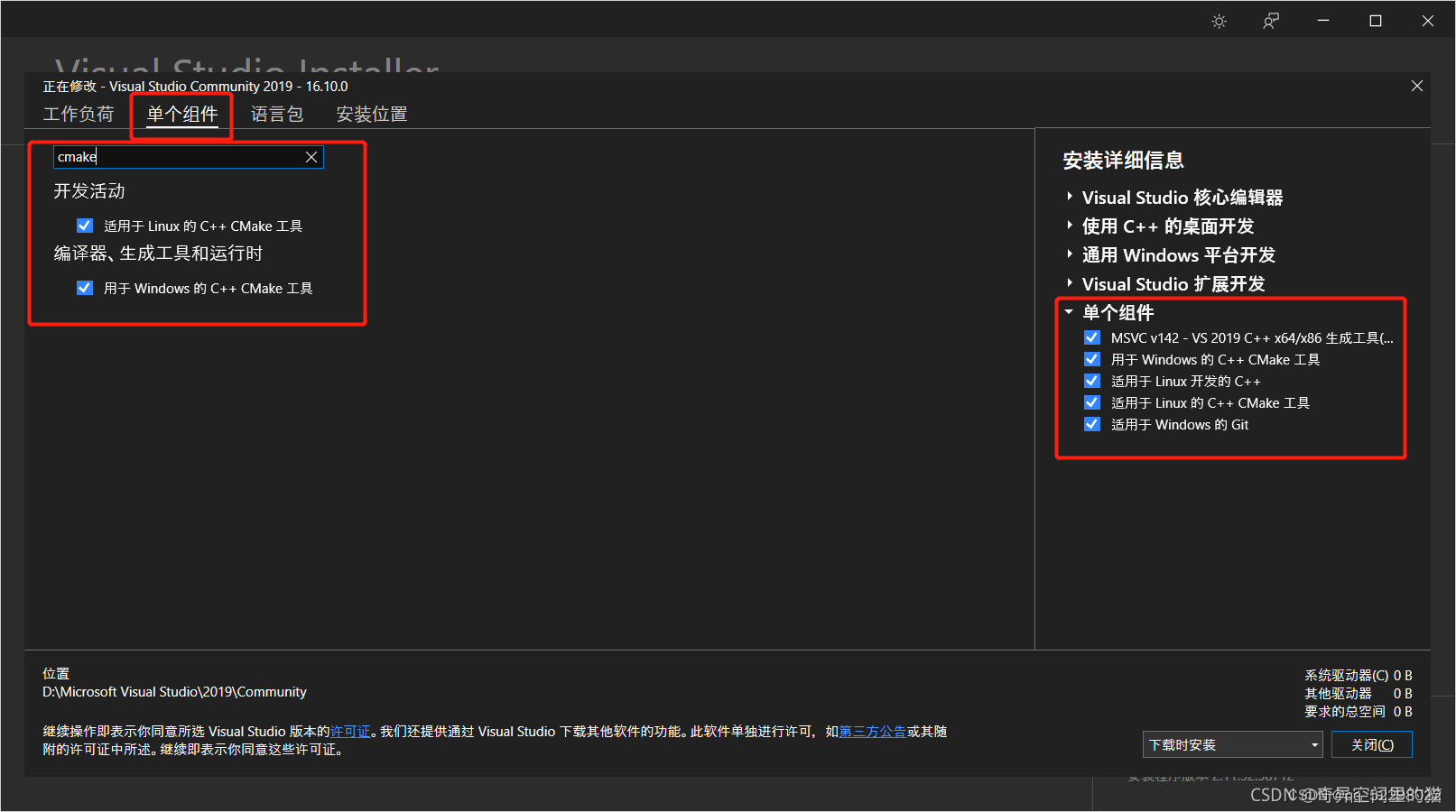Enable 适用于 Linux 的 C++ CMake 工具 under 开发活动
This screenshot has width=1456, height=812.
pyautogui.click(x=84, y=225)
